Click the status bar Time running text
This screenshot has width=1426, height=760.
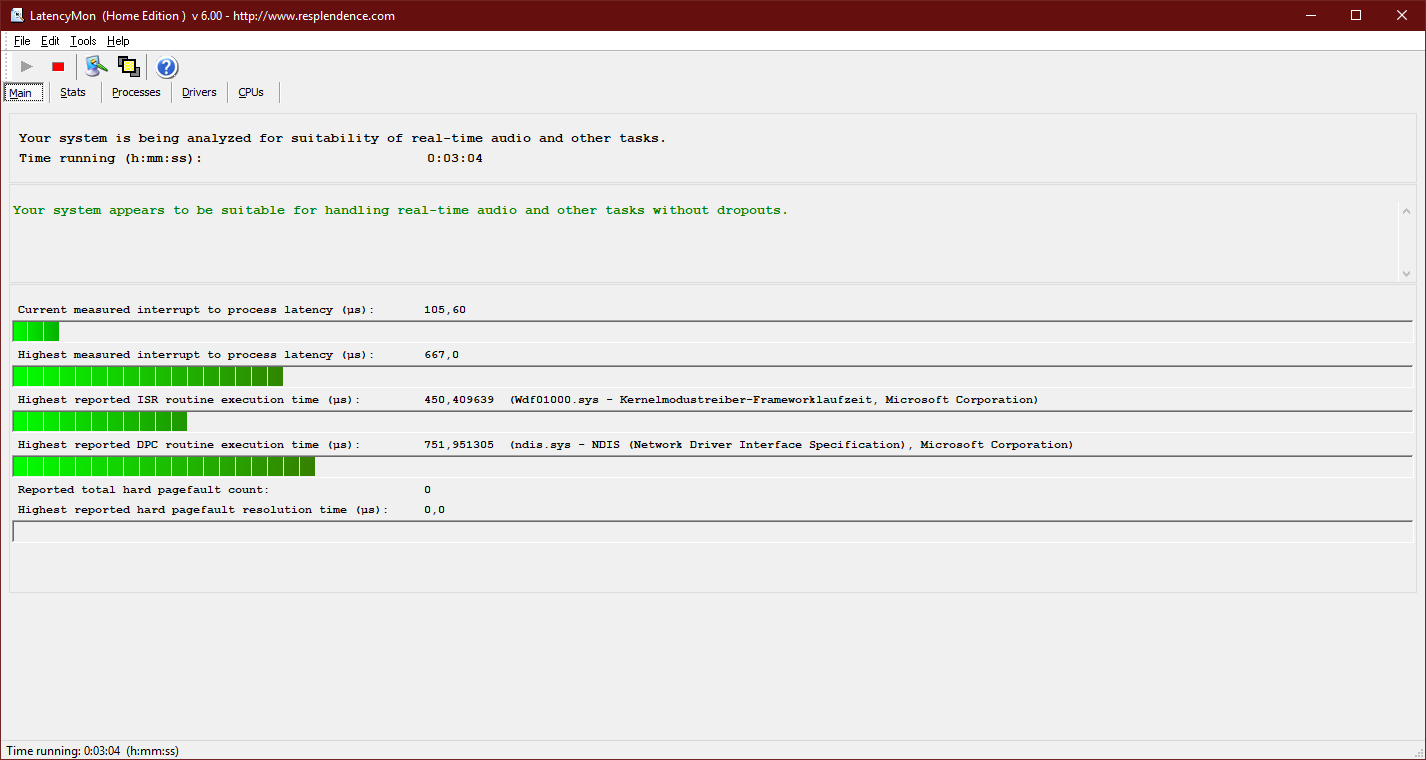(92, 751)
